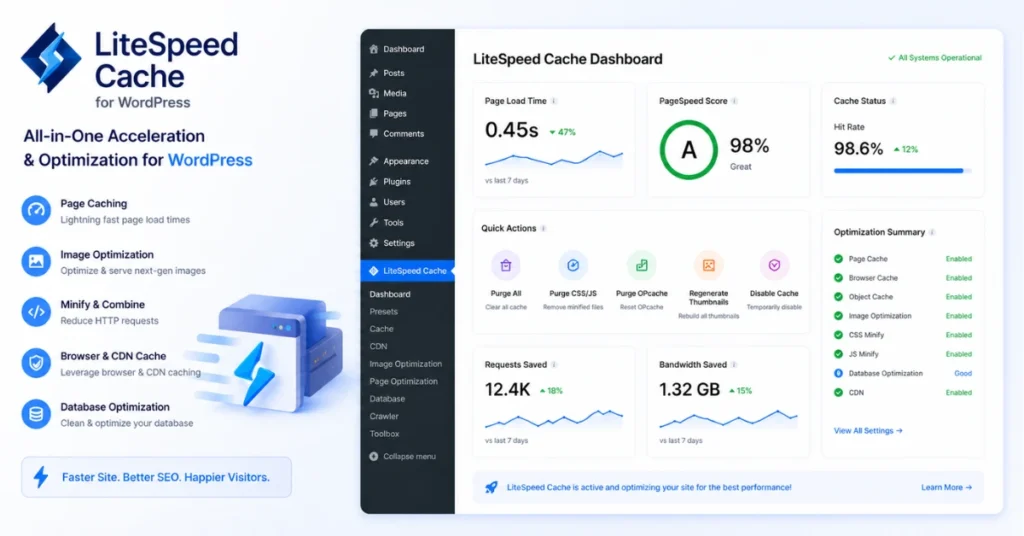Click the Browser & CDN Cache shield icon

[x=36, y=363]
